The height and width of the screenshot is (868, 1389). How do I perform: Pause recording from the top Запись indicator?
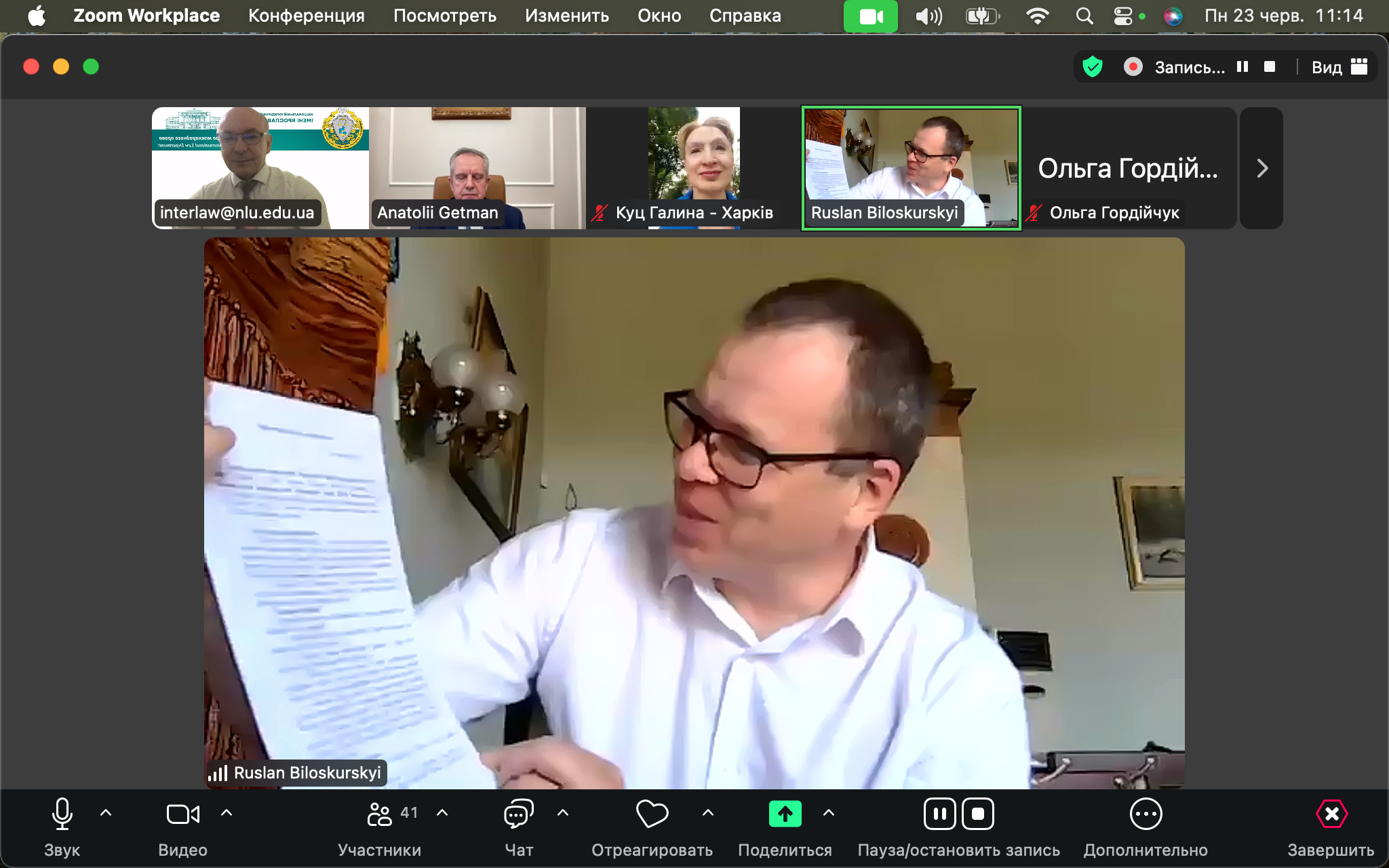tap(1243, 66)
